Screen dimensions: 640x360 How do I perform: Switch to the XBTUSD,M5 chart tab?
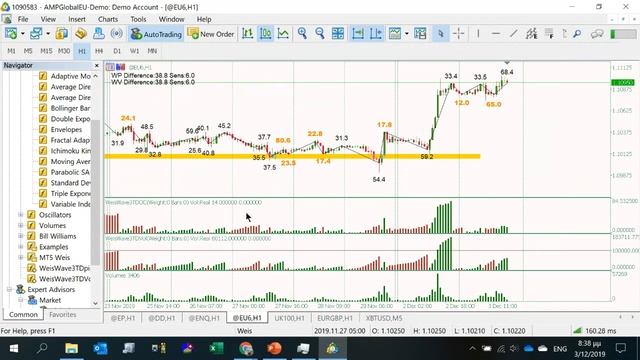(x=384, y=318)
